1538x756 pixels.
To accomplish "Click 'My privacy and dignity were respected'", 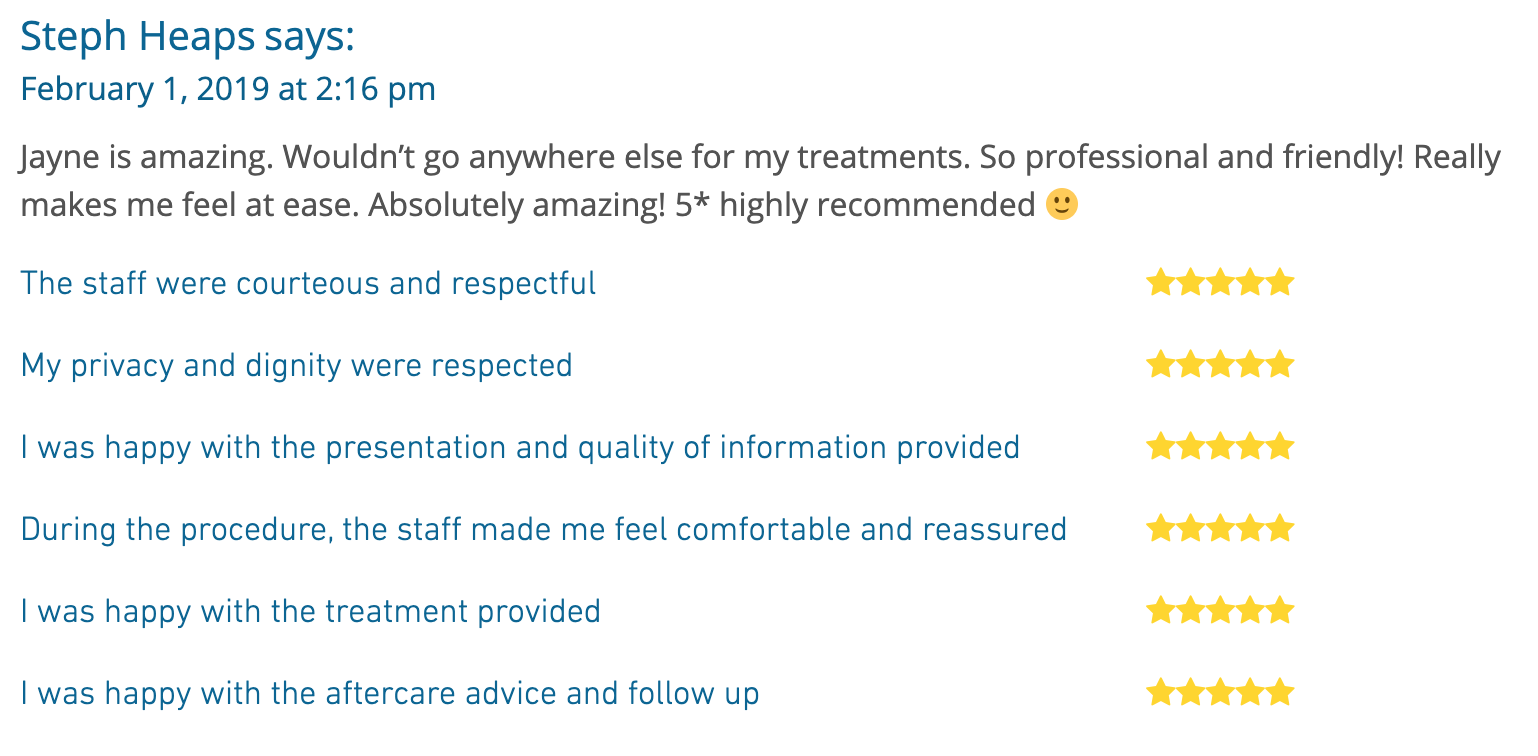I will (296, 365).
